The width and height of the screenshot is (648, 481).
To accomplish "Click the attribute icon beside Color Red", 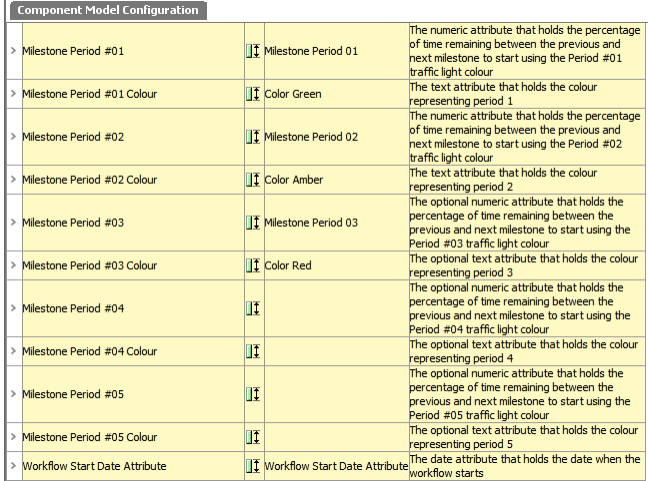I will [253, 265].
